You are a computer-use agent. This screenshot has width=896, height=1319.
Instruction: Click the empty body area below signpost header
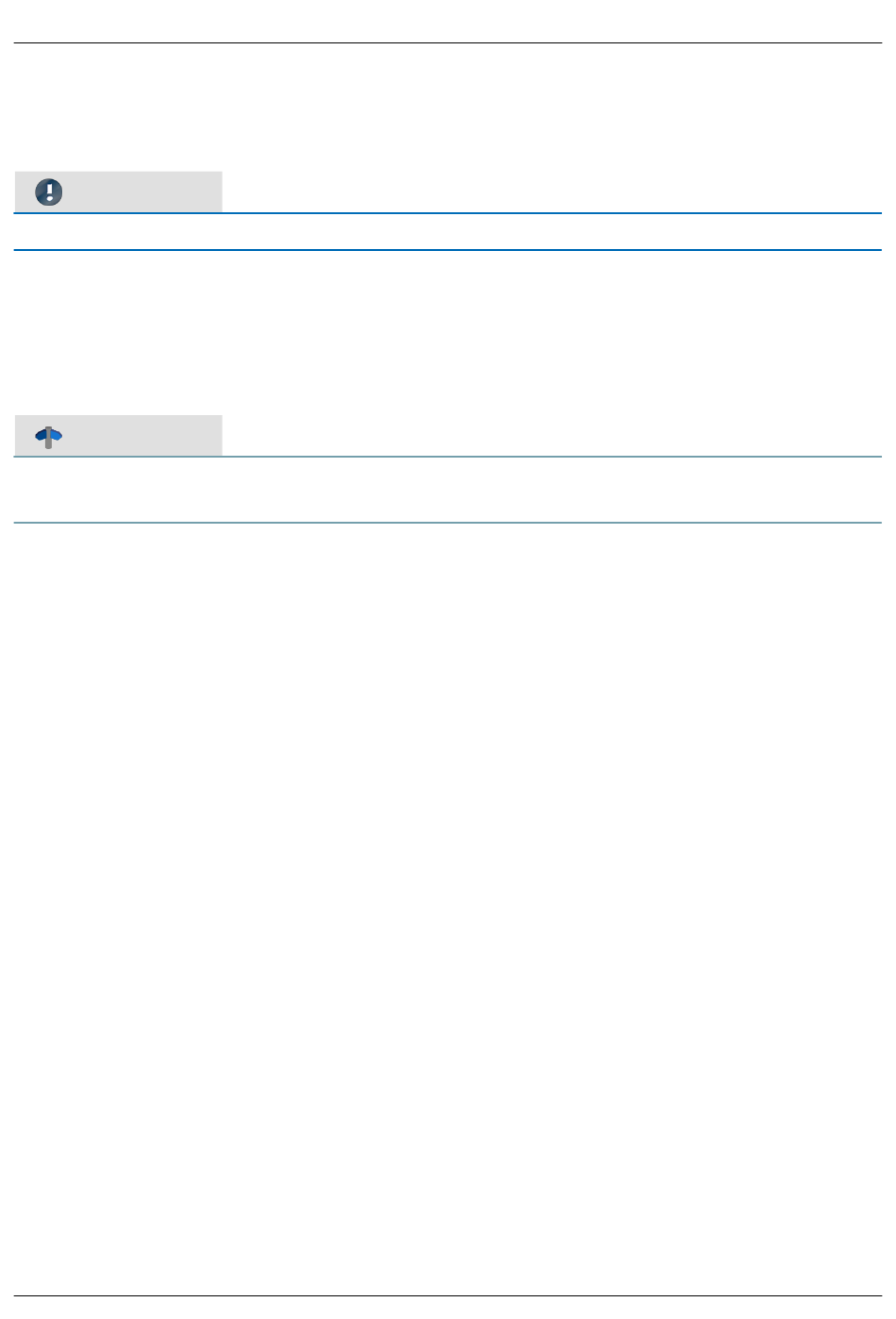coord(448,490)
